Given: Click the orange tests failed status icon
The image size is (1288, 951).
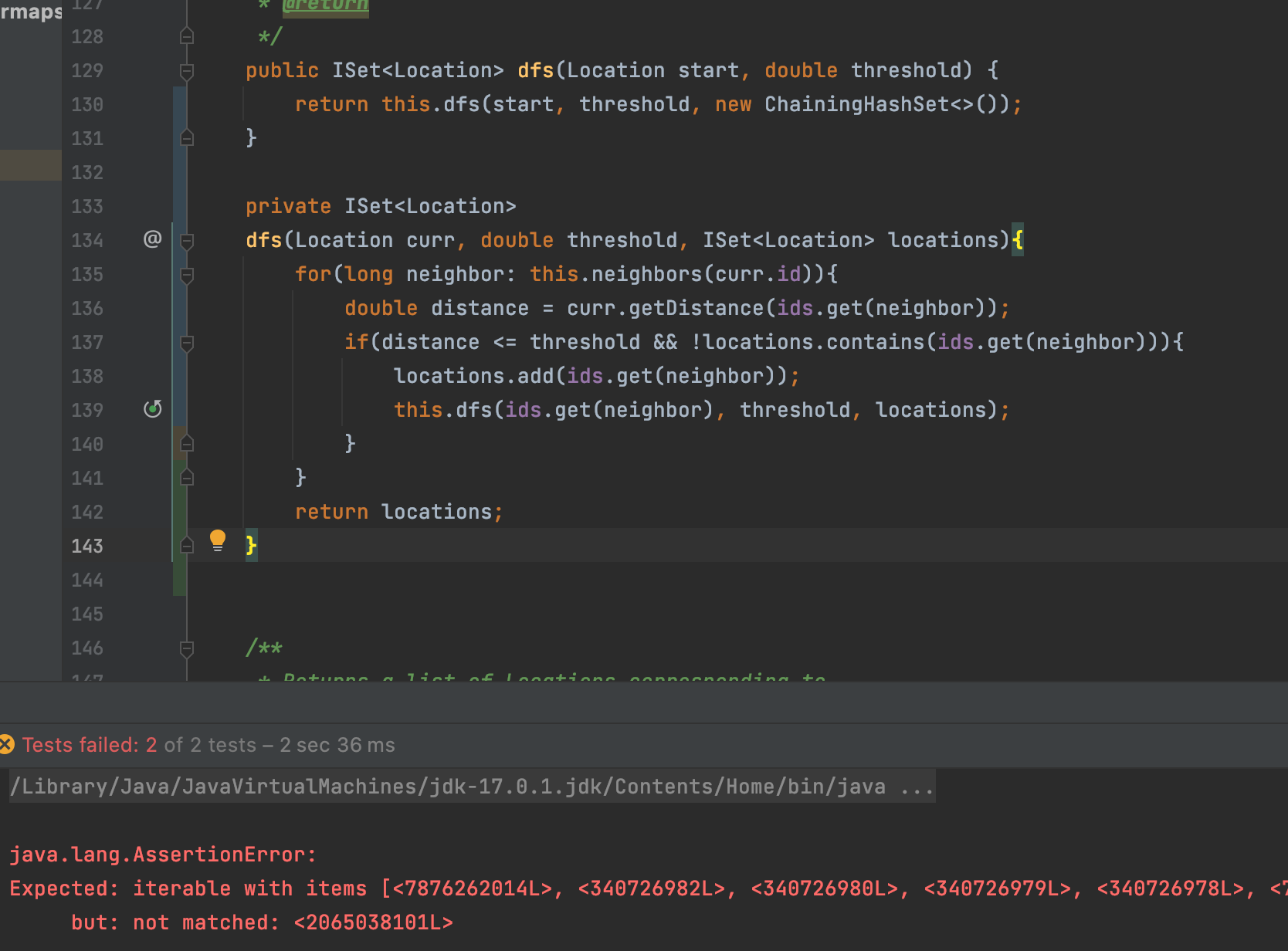Looking at the screenshot, I should pyautogui.click(x=6, y=745).
